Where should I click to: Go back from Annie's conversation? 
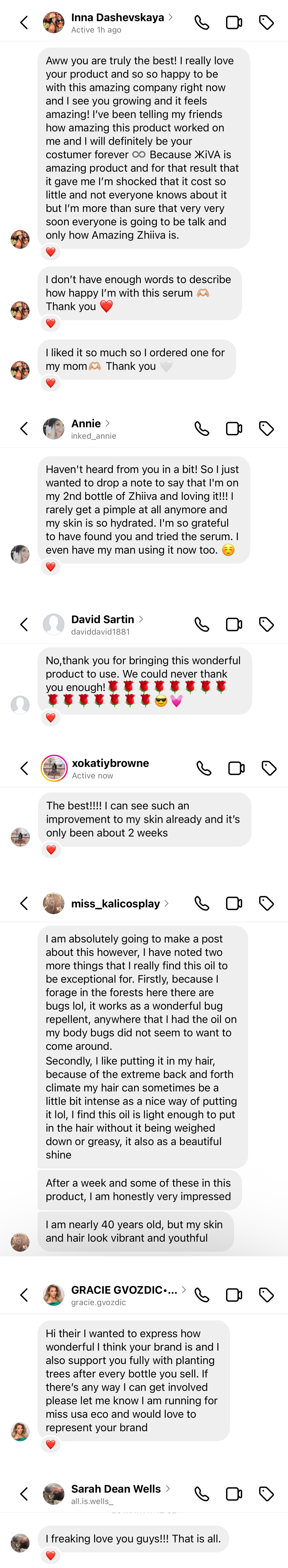click(24, 429)
